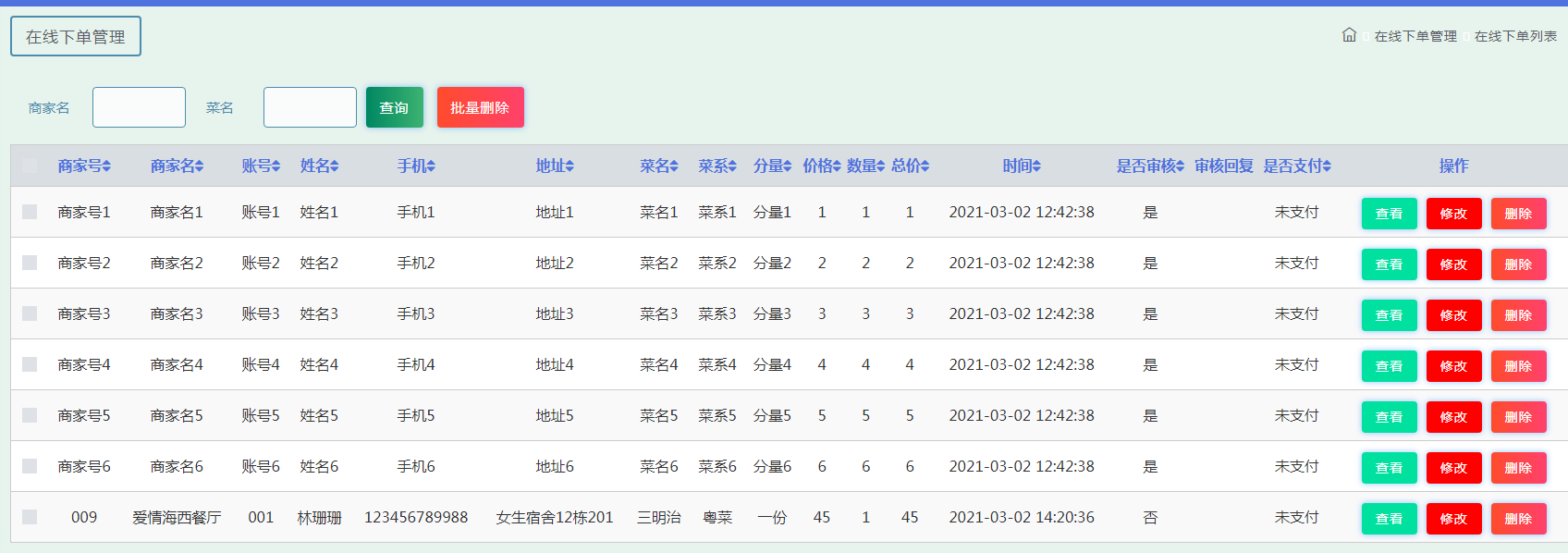The height and width of the screenshot is (553, 1568).
Task: Open 在线下单管理 breadcrumb link
Action: pyautogui.click(x=1415, y=36)
